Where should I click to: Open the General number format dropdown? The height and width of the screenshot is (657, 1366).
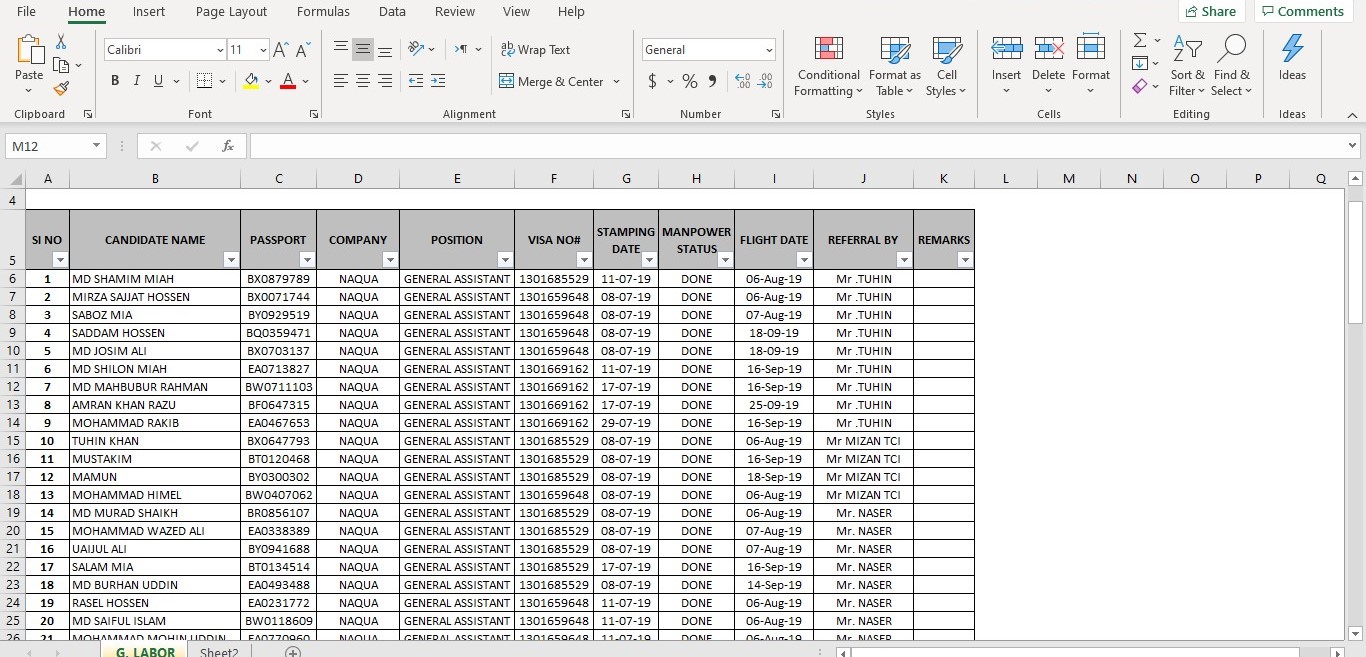pos(769,50)
